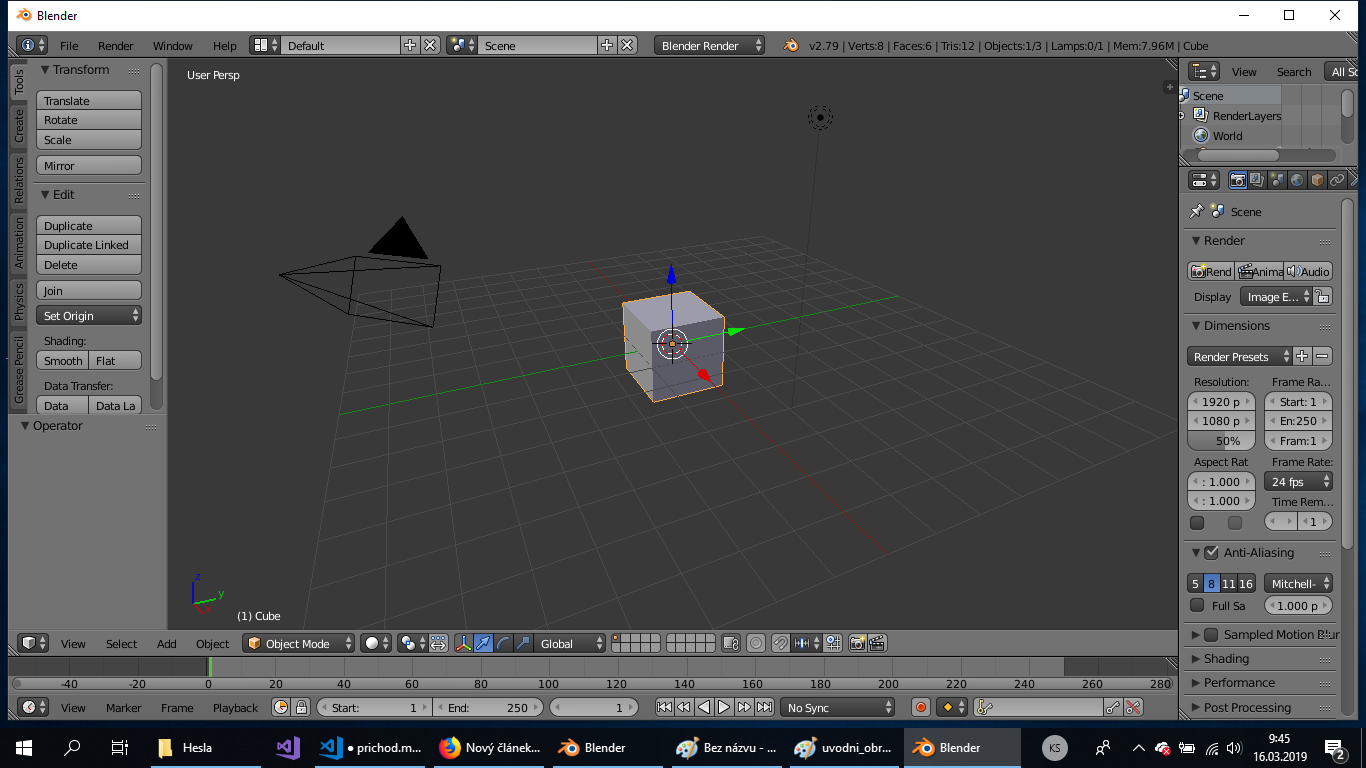Select the Translate manipulator icon

[481, 643]
